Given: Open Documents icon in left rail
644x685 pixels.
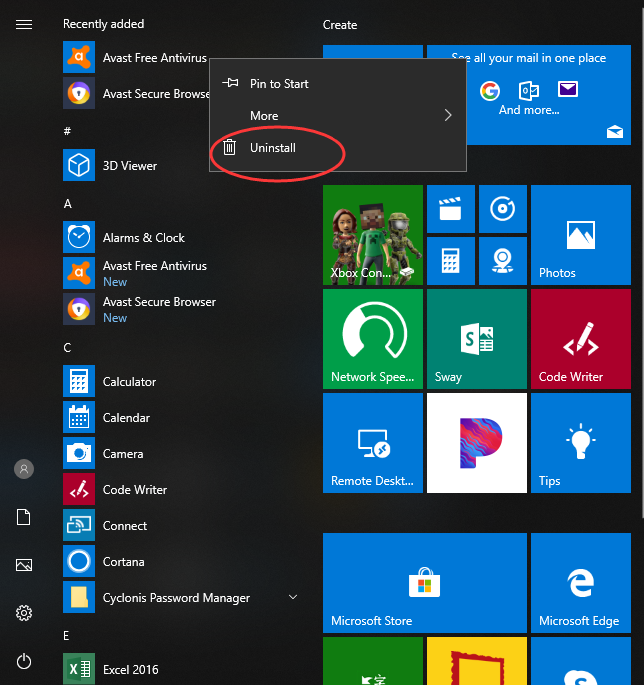Looking at the screenshot, I should (24, 517).
